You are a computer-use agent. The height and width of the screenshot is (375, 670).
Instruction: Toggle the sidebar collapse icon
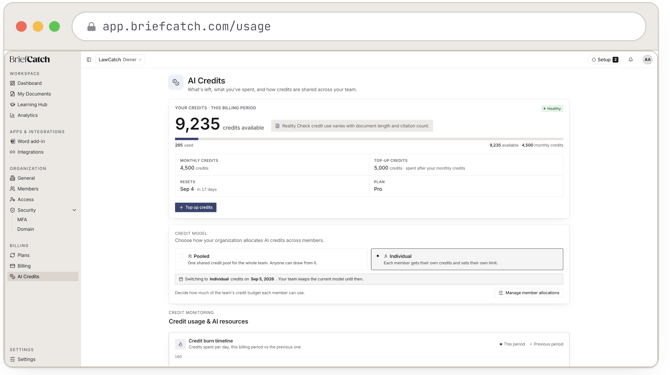[89, 60]
